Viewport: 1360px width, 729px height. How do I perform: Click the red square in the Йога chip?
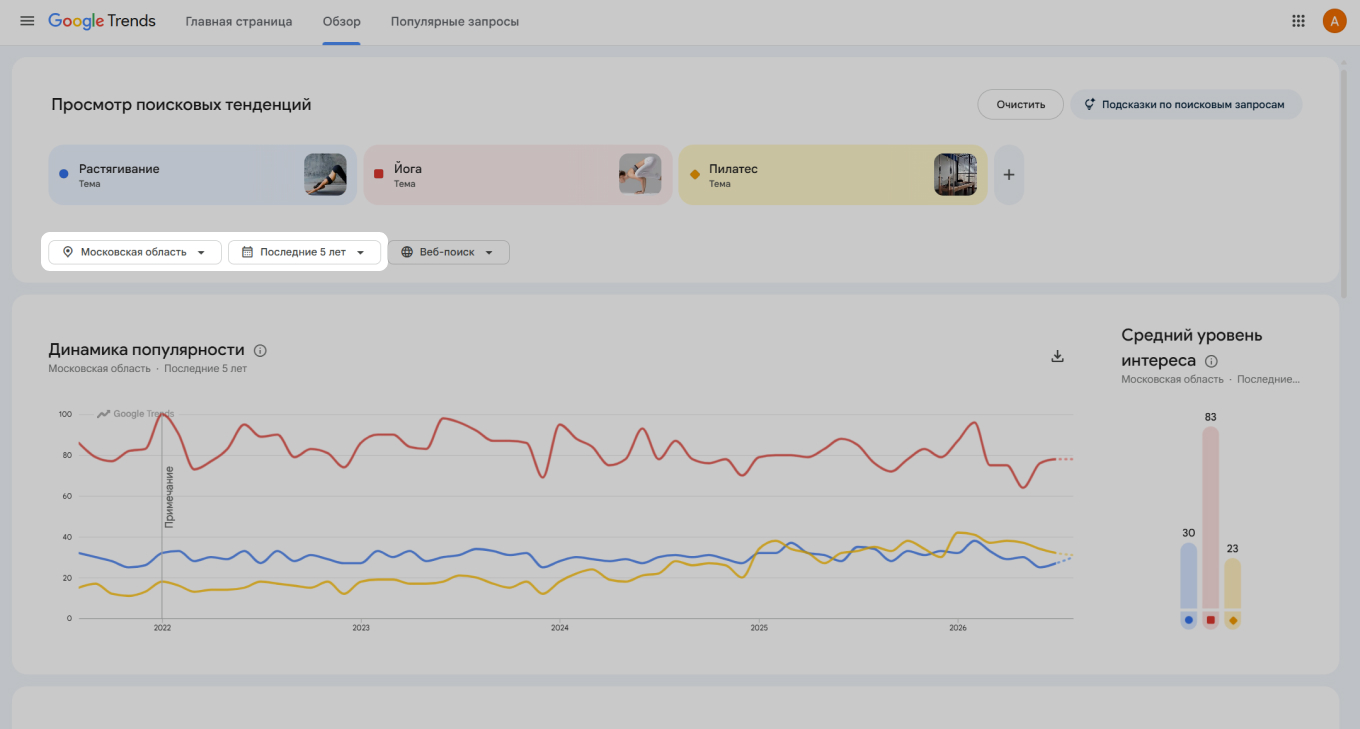pos(379,174)
